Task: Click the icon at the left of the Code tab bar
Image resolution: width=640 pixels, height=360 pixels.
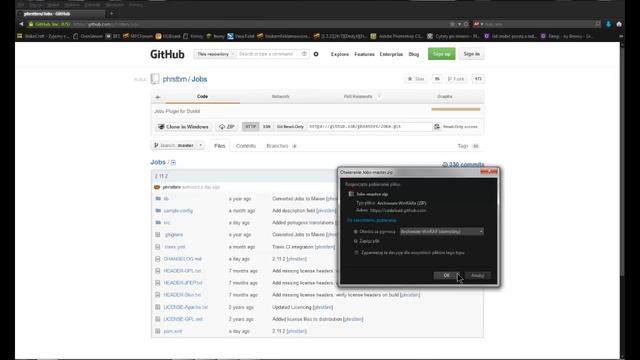Action: [x=158, y=97]
